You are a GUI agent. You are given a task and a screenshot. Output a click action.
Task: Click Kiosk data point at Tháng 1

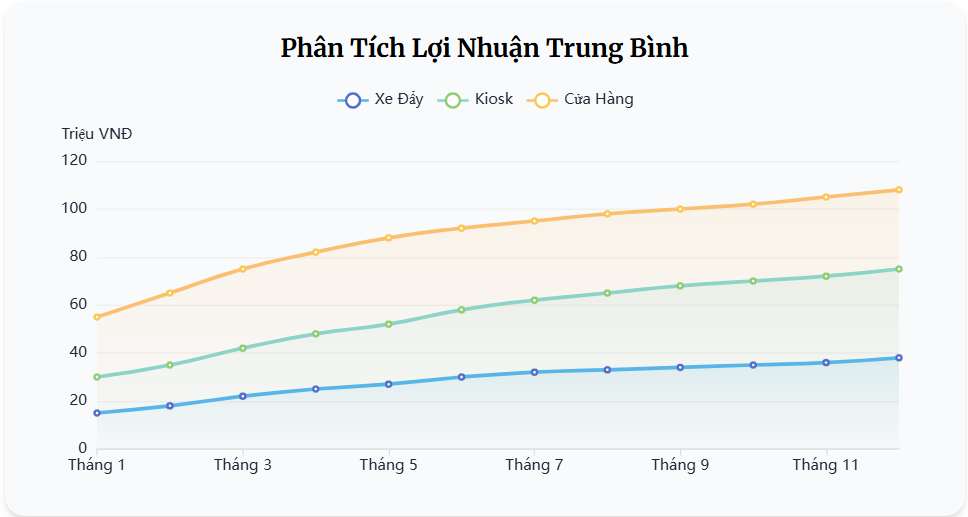[x=97, y=377]
